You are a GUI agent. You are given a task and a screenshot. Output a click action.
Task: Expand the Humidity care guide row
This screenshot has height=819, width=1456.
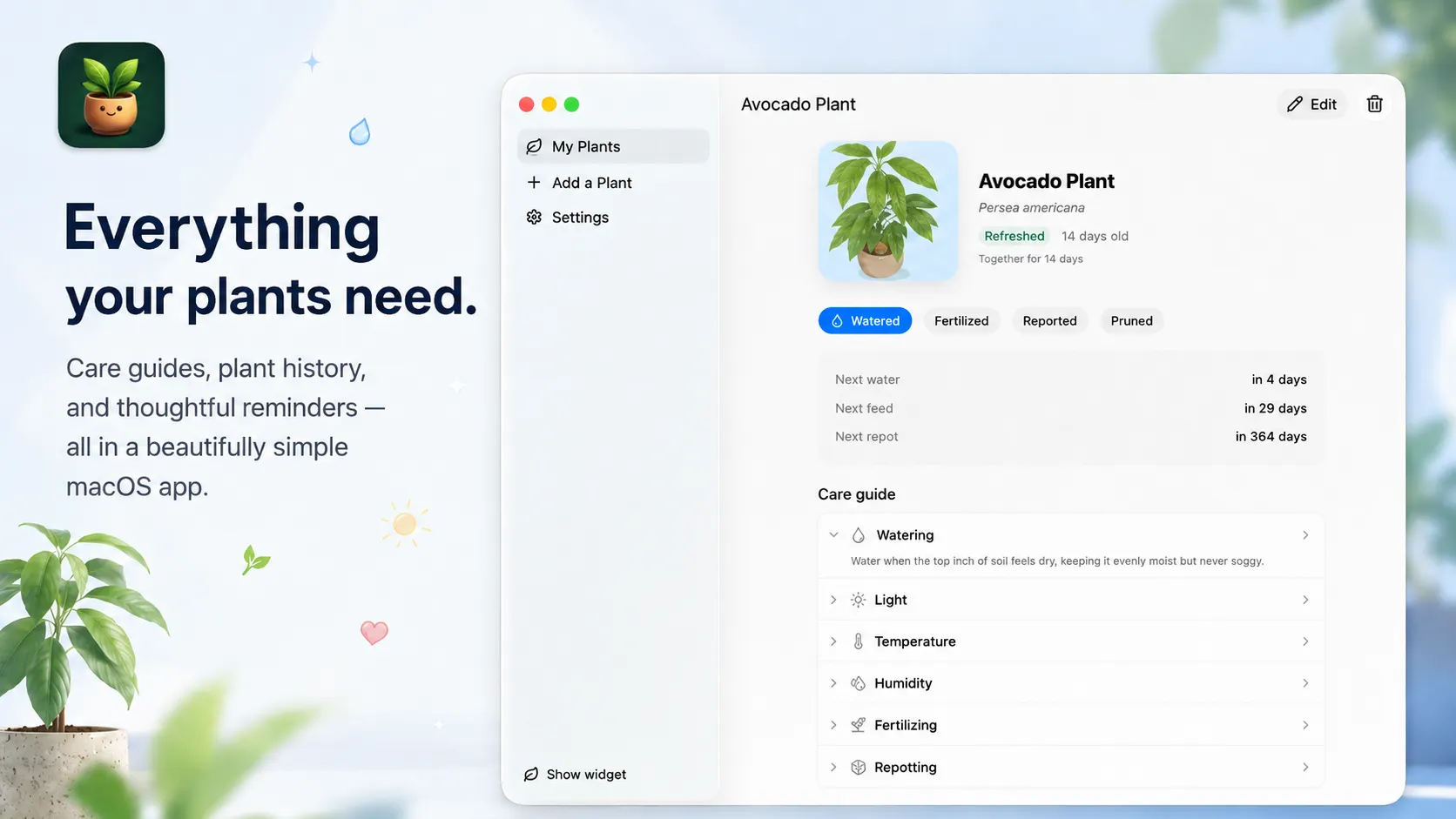pyautogui.click(x=833, y=683)
